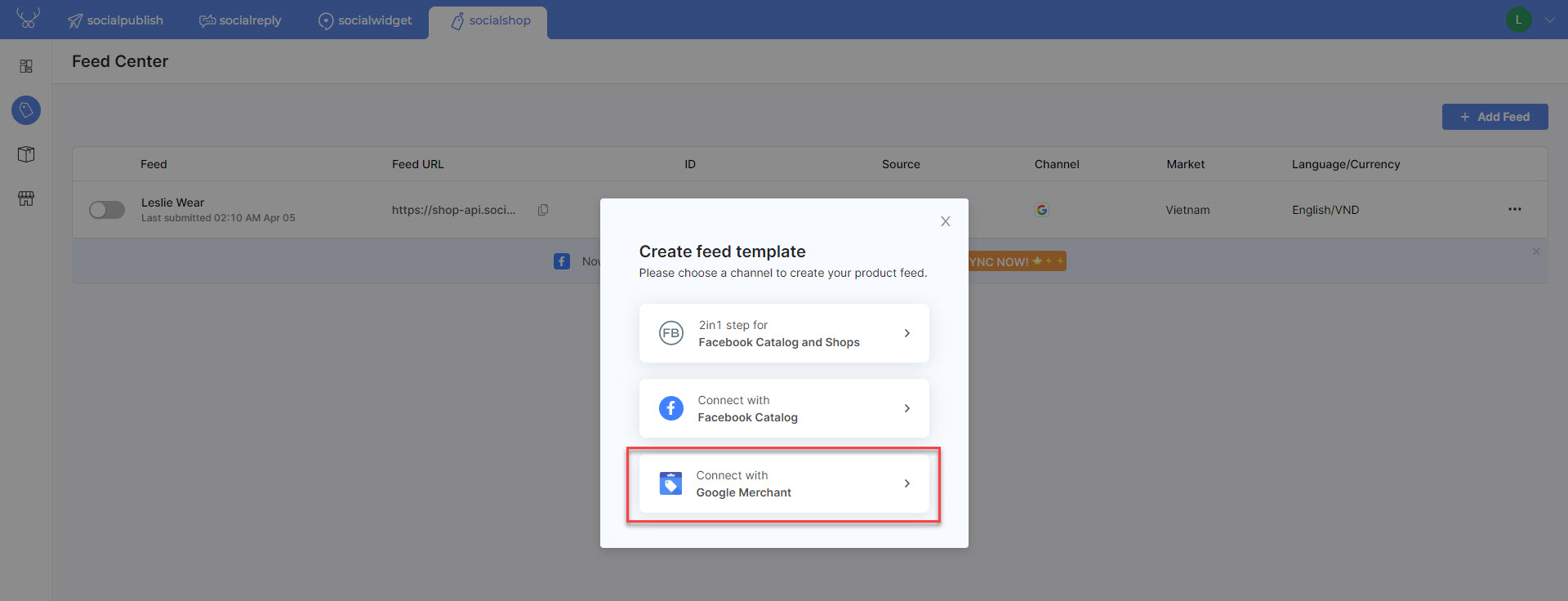Image resolution: width=1568 pixels, height=601 pixels.
Task: Click the Leslie Wear feed name
Action: (x=172, y=203)
